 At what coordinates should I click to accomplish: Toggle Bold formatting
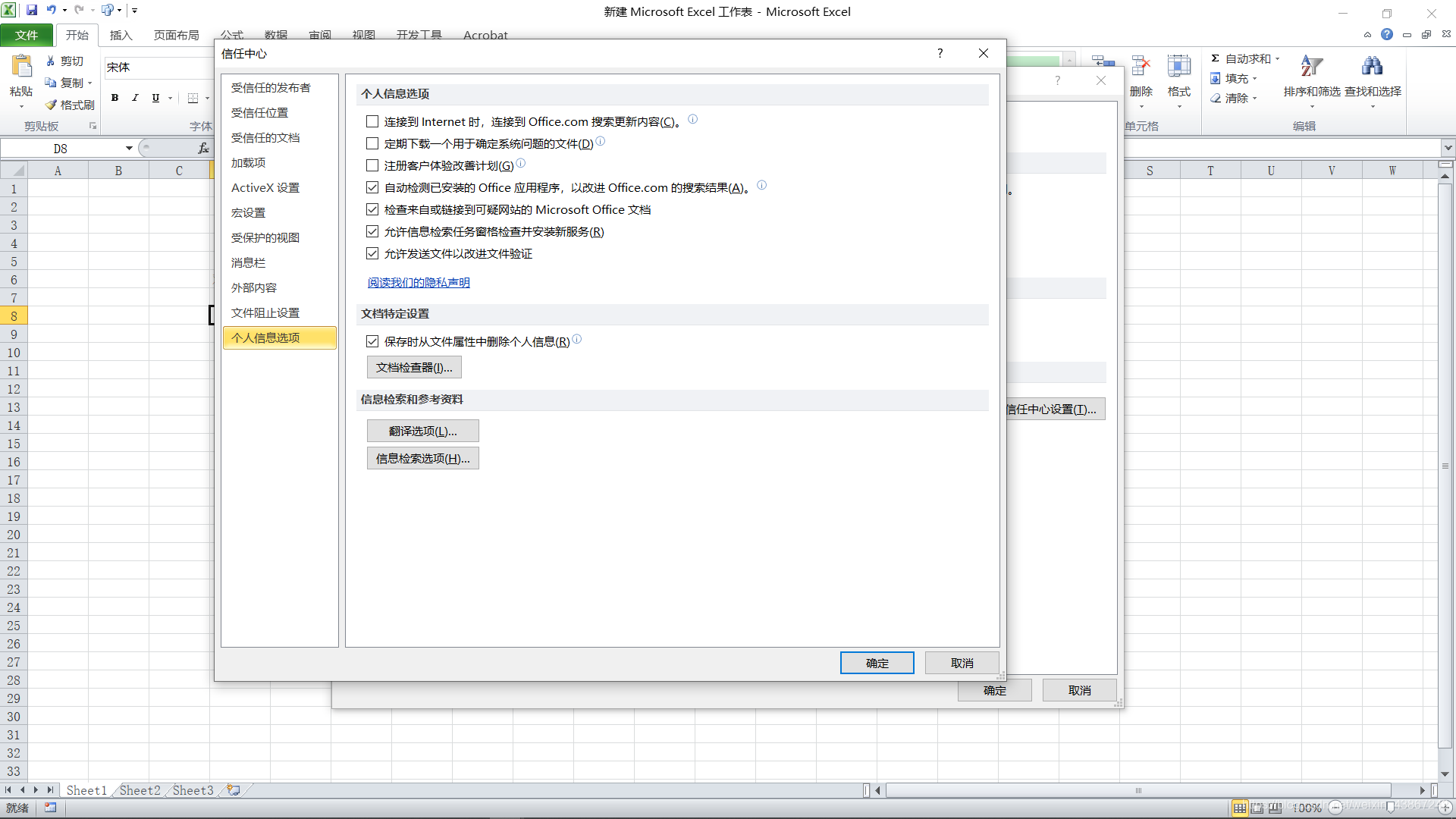pos(115,98)
